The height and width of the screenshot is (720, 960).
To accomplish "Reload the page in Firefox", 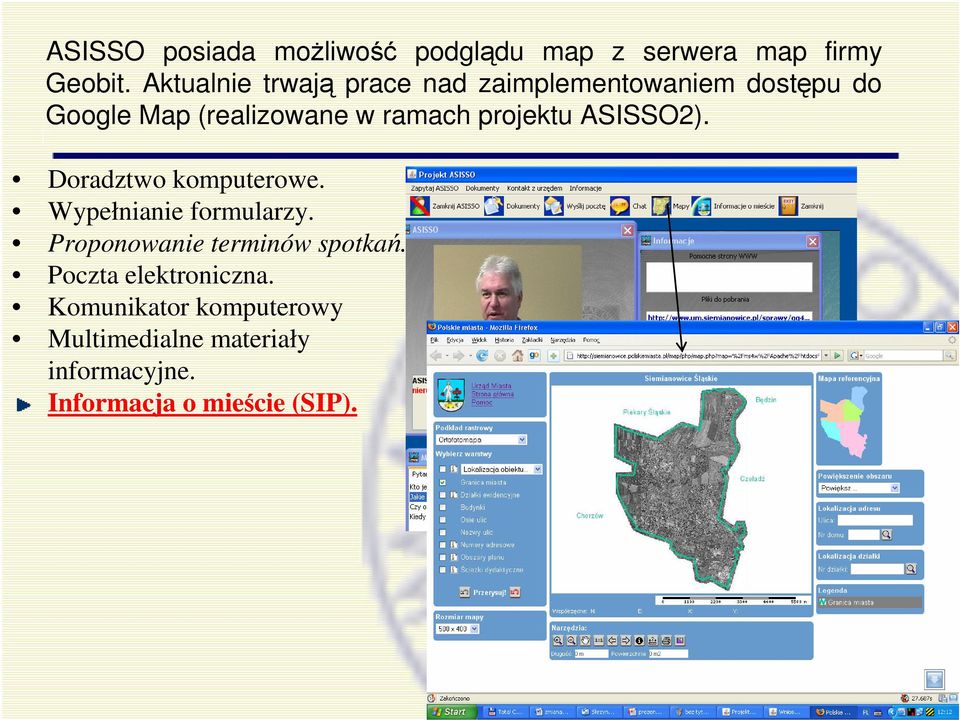I will 482,355.
